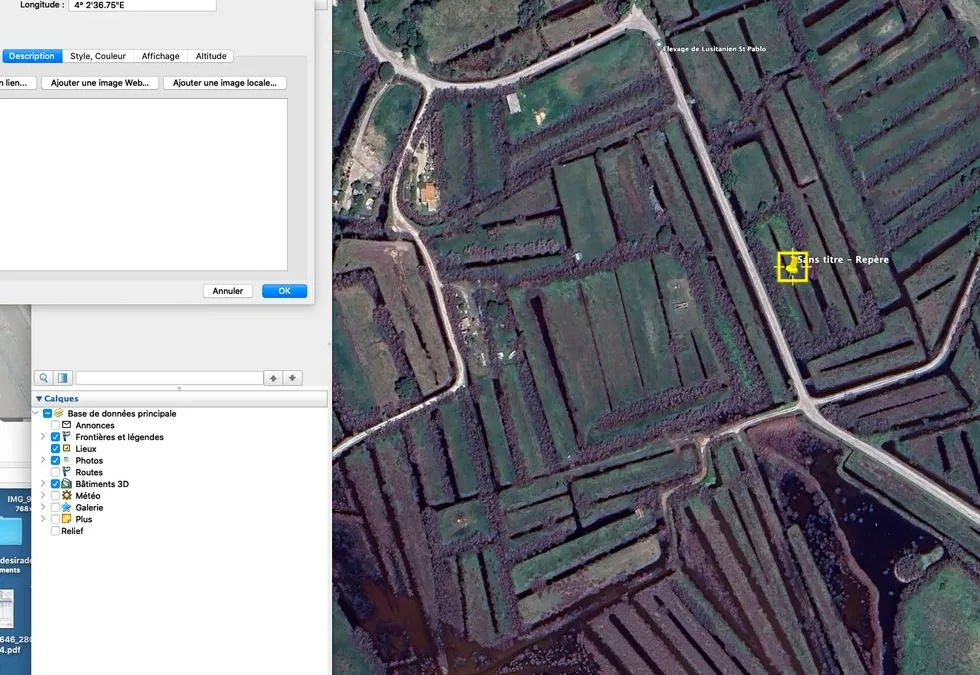Move item up with the up arrow

tap(273, 378)
